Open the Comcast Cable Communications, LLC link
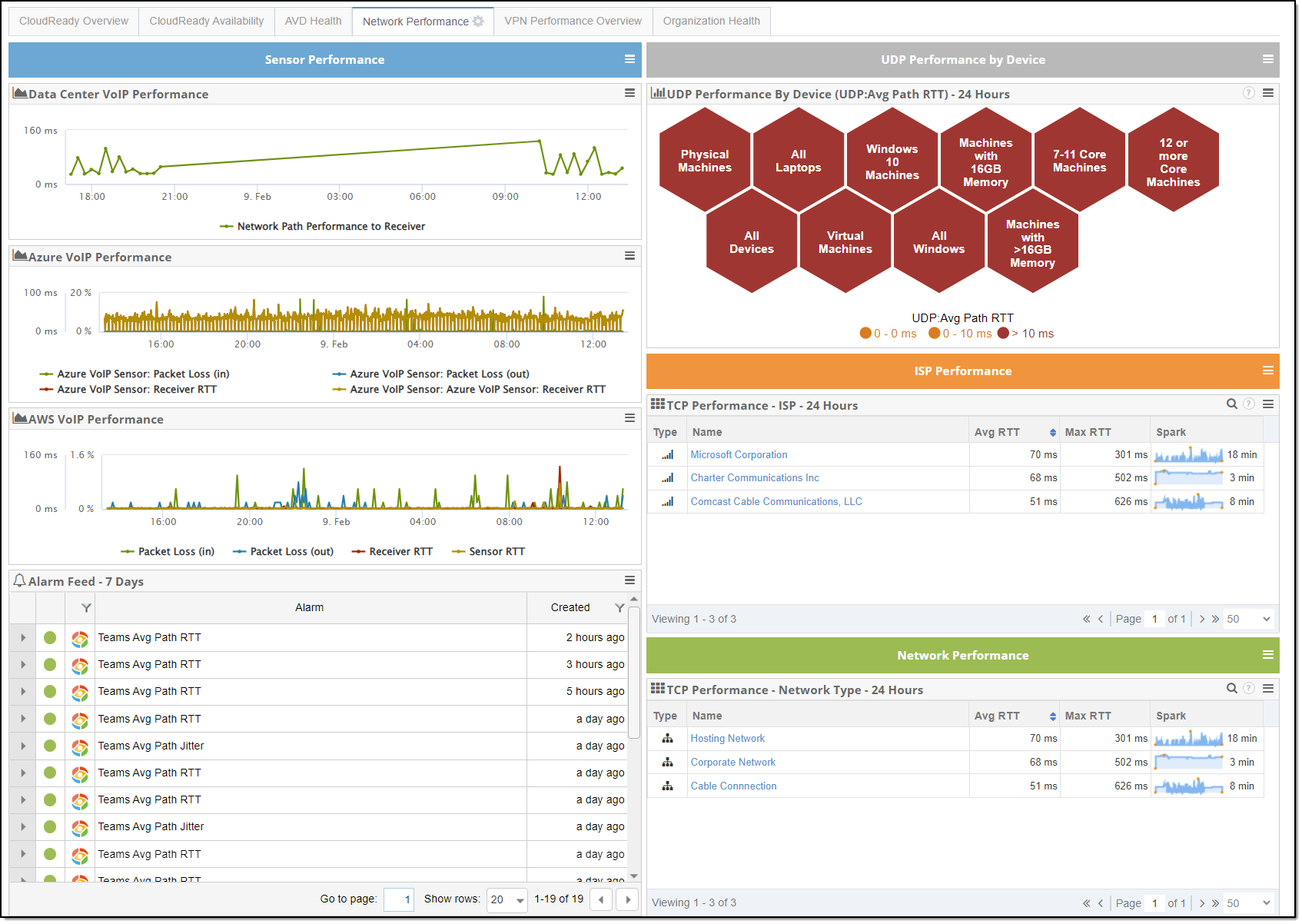The width and height of the screenshot is (1302, 924). click(776, 501)
